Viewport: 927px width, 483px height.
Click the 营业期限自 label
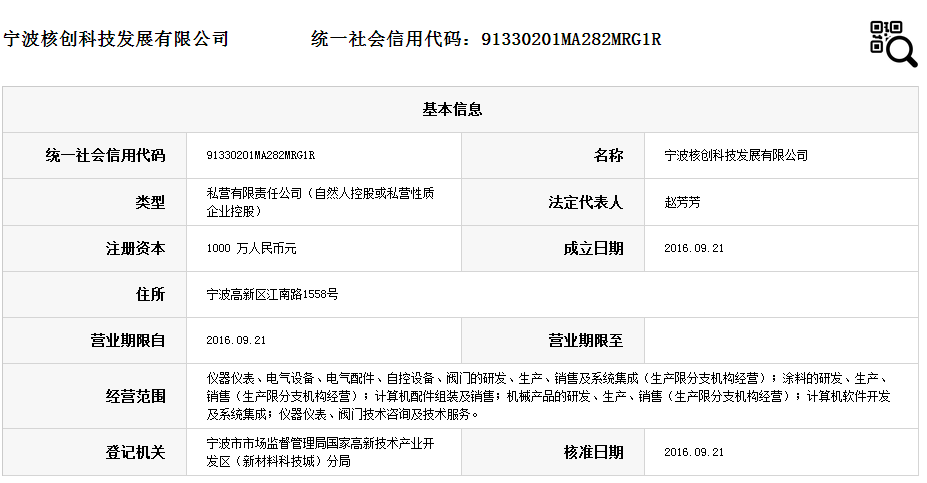coord(128,341)
